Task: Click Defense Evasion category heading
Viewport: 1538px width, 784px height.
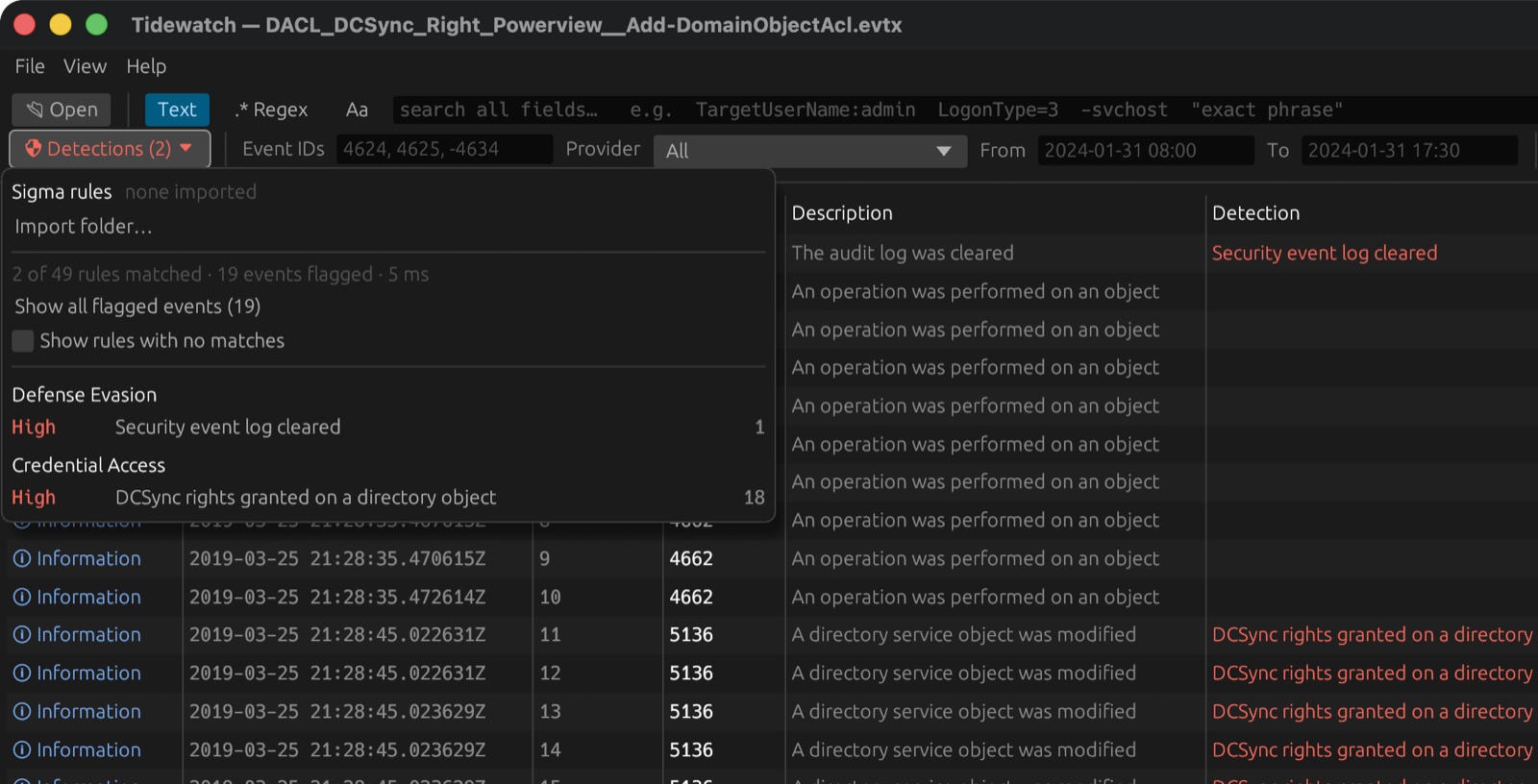Action: click(85, 395)
